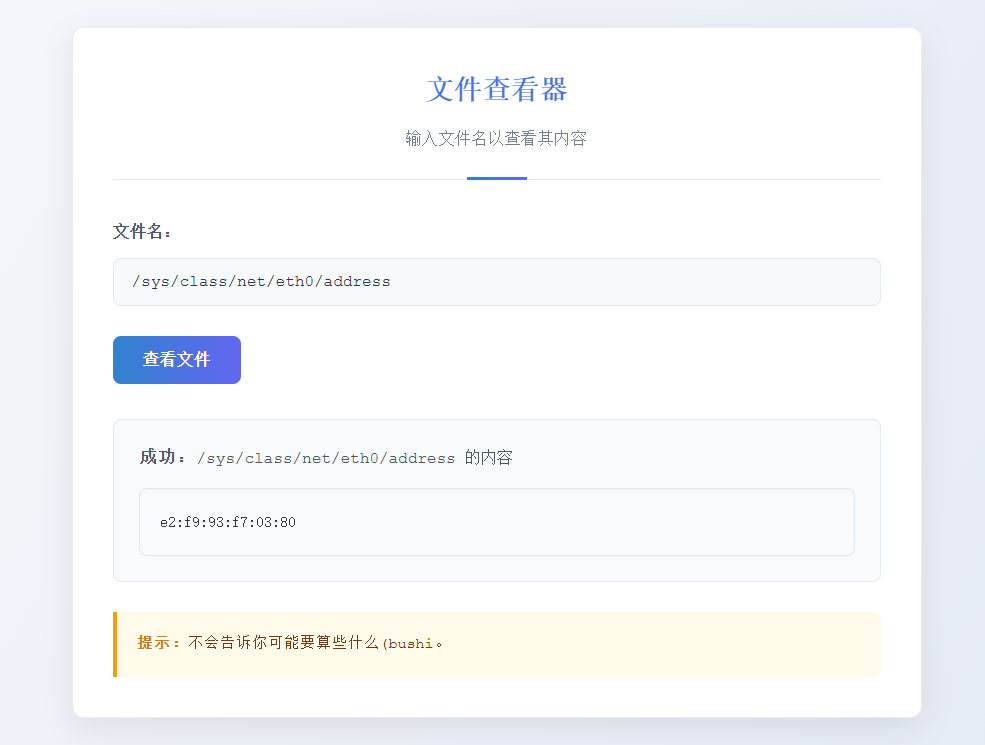Click empty right area of yellow hint box

pos(700,644)
